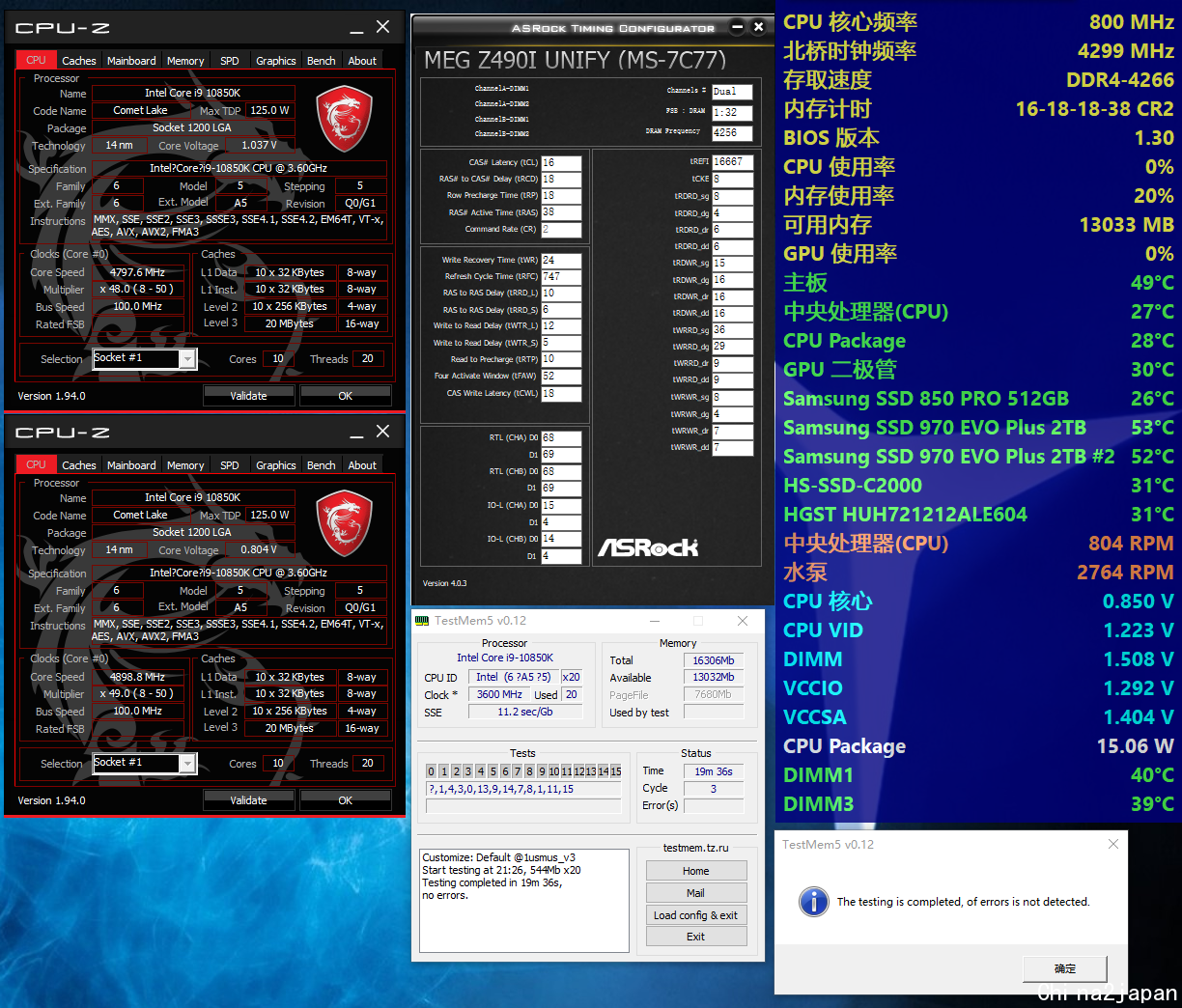Open the Caches tab in upper CPU-Z window
The height and width of the screenshot is (1008, 1182).
tap(79, 61)
